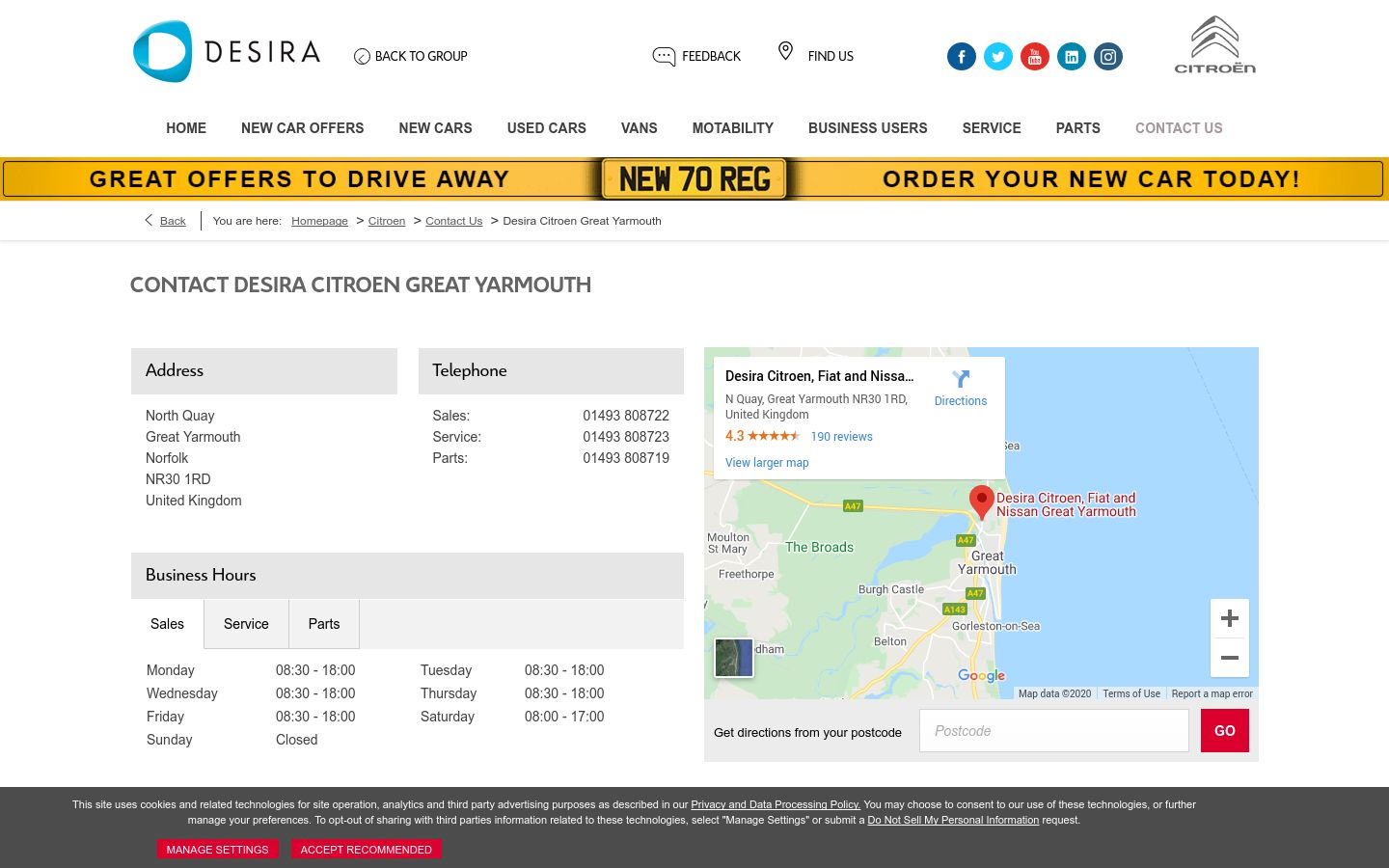Click the red map location marker

[x=981, y=502]
